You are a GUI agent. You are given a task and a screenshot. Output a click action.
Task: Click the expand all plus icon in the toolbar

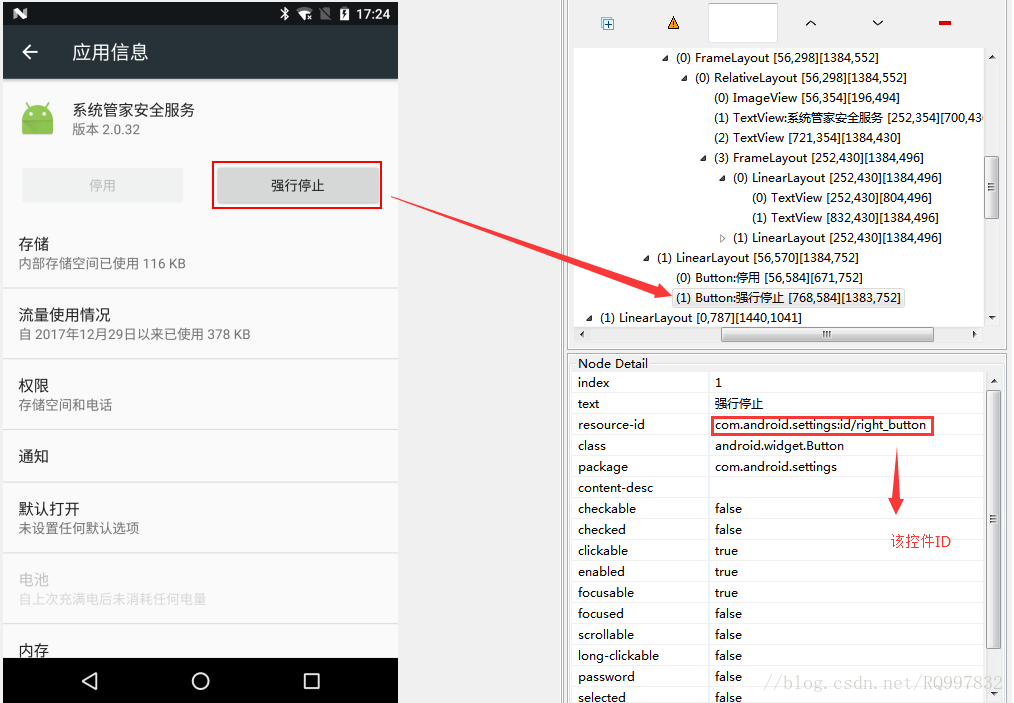click(x=608, y=24)
